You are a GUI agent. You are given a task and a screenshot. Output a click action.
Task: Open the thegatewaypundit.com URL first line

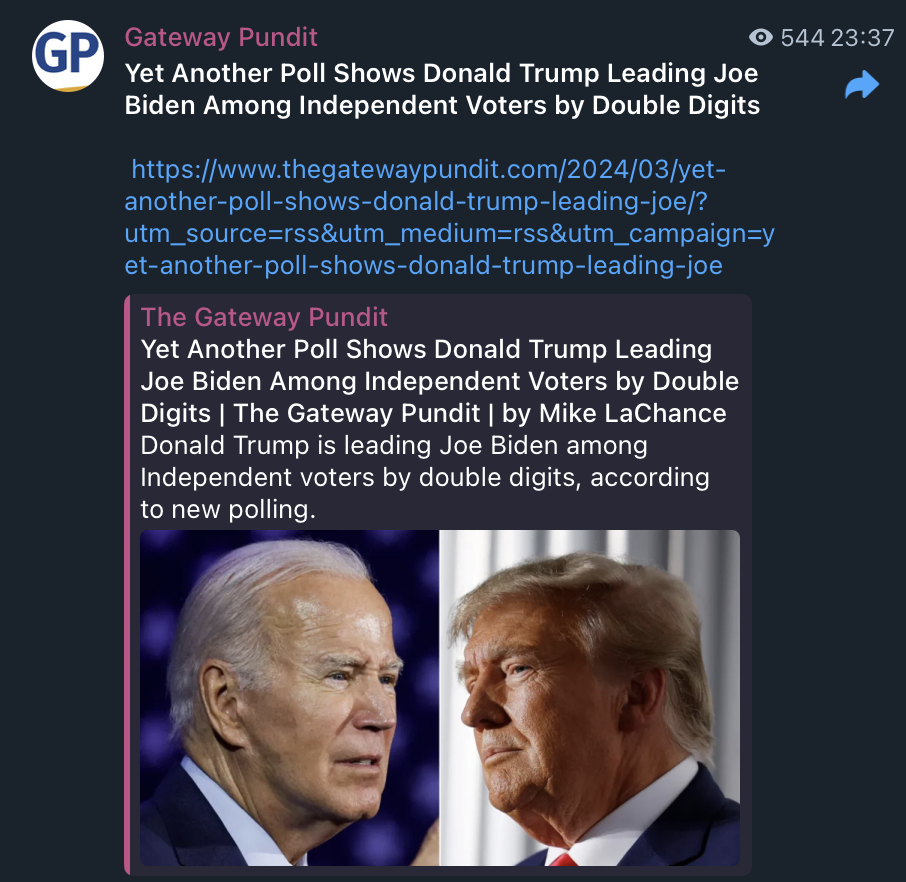pos(428,169)
